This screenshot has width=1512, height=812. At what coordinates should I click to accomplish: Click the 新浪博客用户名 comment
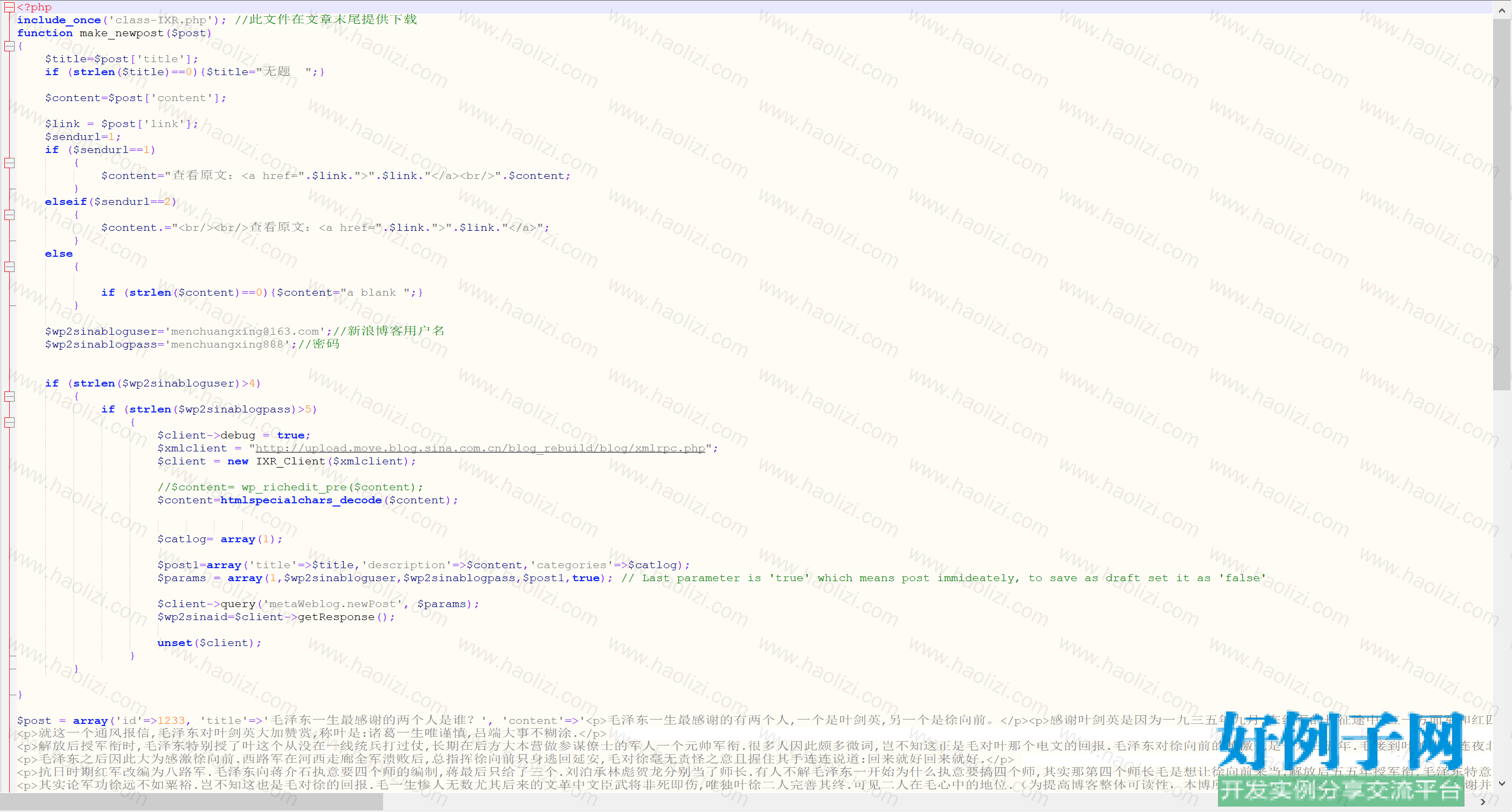tap(389, 331)
